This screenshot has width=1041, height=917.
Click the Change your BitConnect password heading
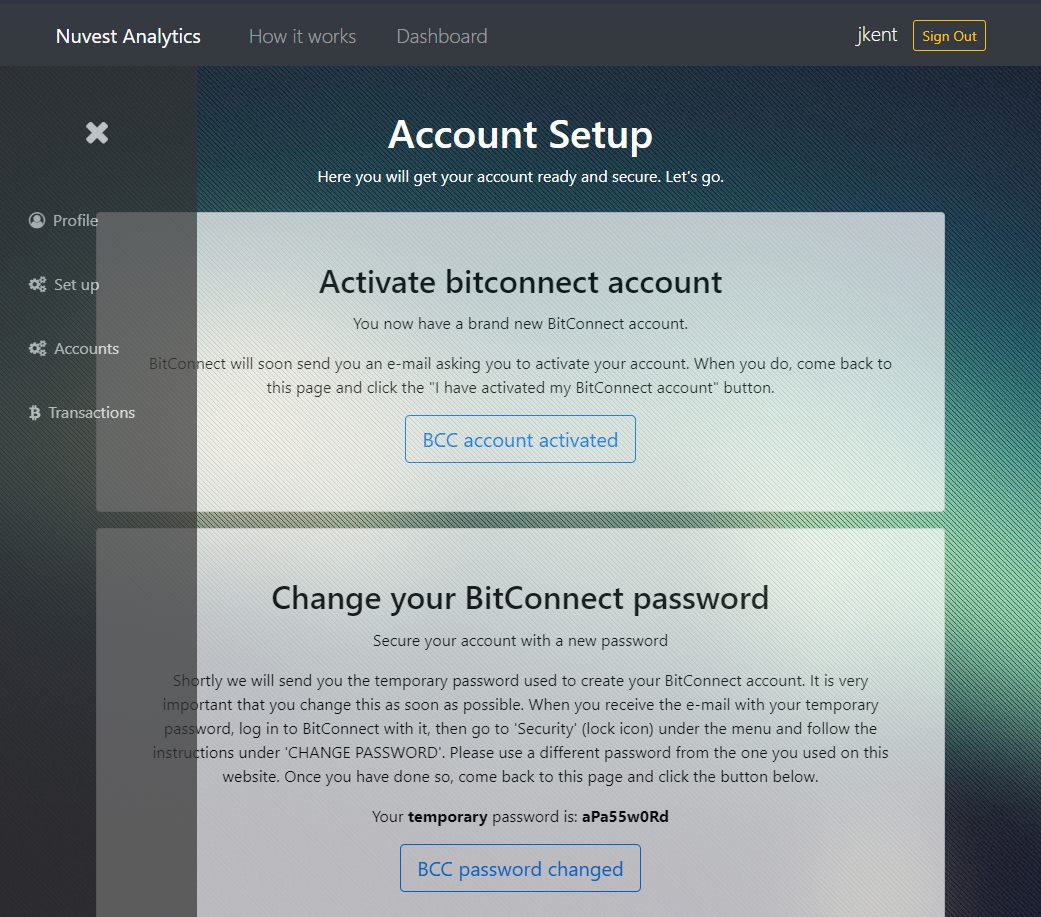(x=520, y=598)
